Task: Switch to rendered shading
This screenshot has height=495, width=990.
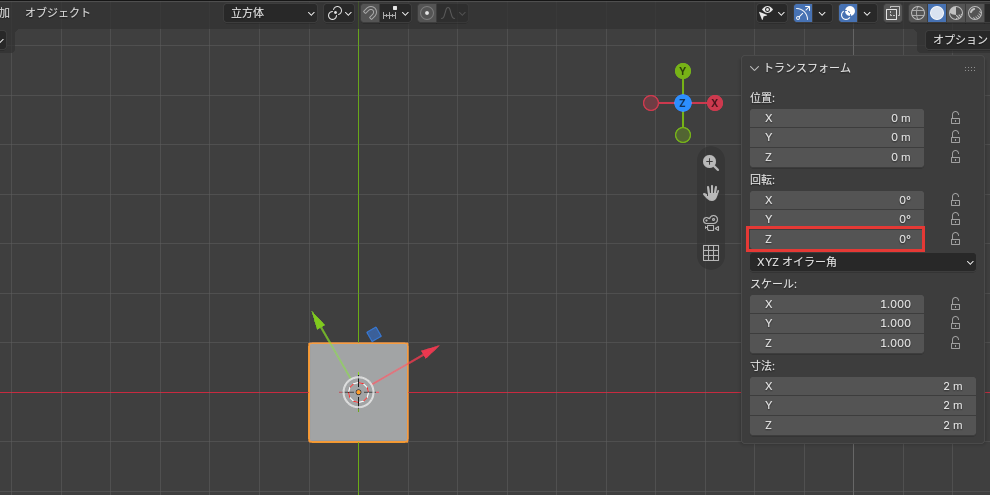Action: tap(975, 13)
